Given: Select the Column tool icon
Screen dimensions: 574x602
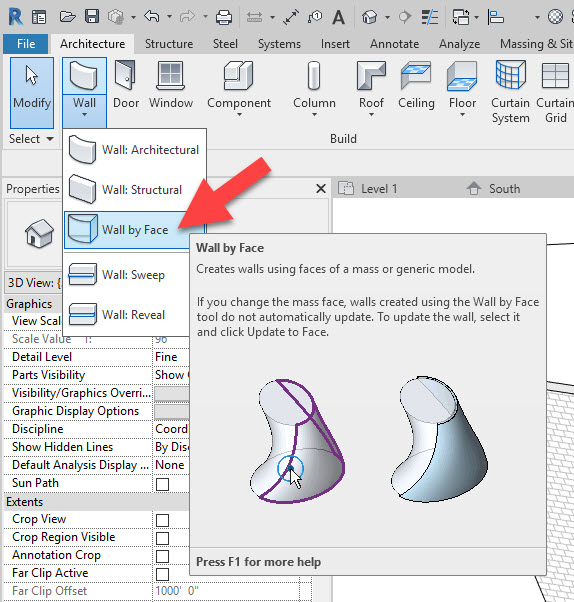Looking at the screenshot, I should (314, 76).
